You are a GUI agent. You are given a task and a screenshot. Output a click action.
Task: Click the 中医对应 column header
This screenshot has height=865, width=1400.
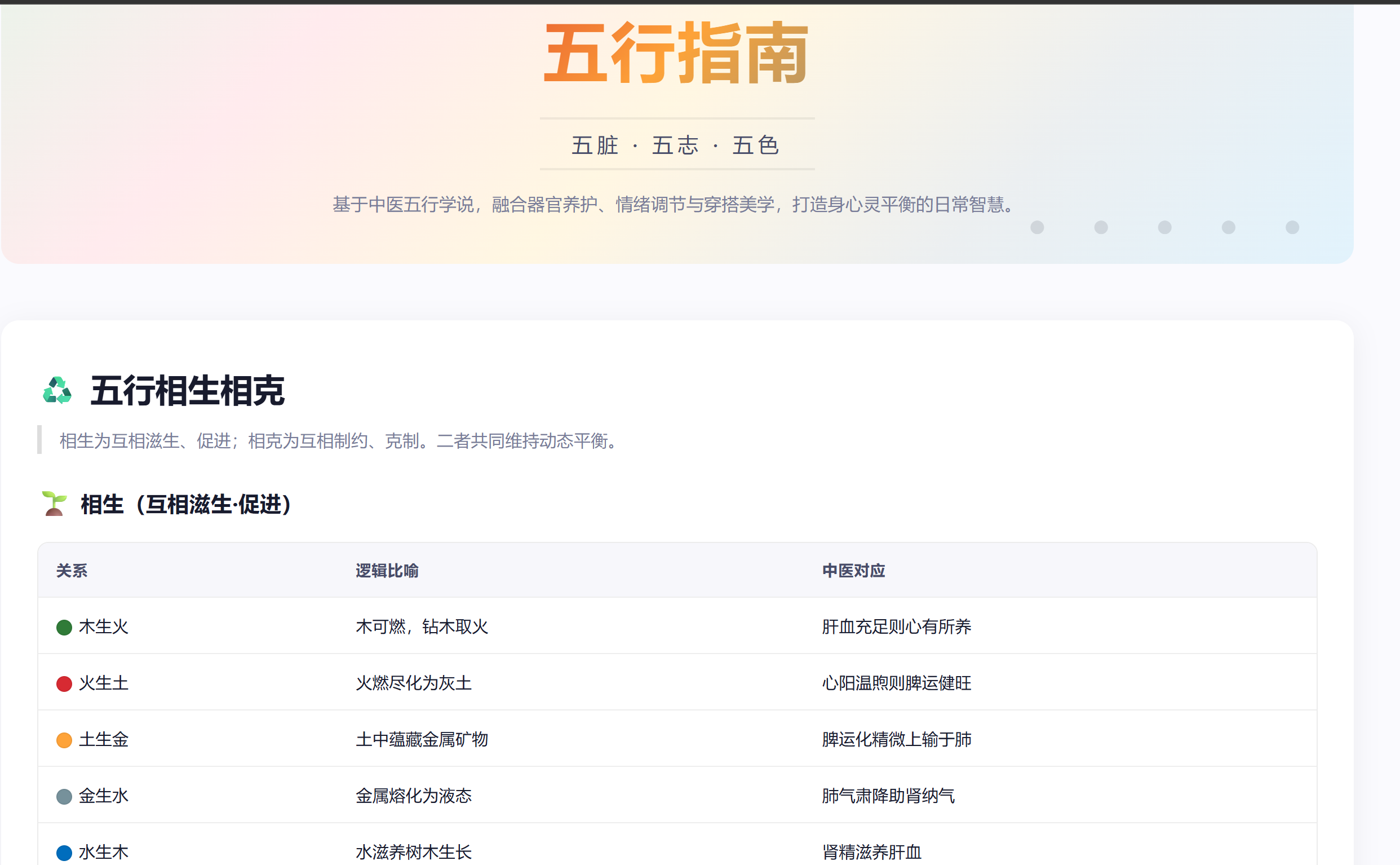click(853, 571)
